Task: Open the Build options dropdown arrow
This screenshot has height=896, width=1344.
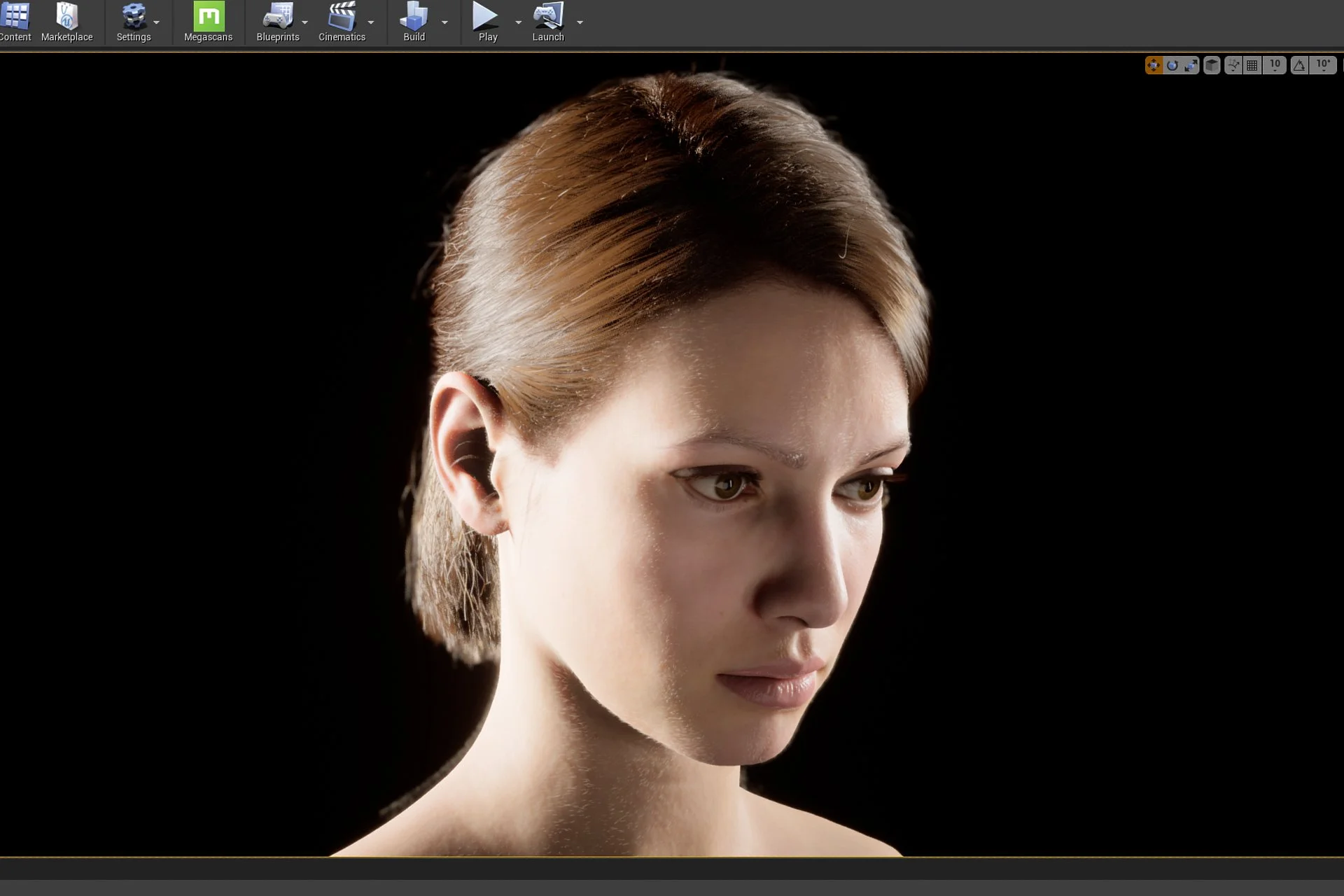Action: (x=444, y=22)
